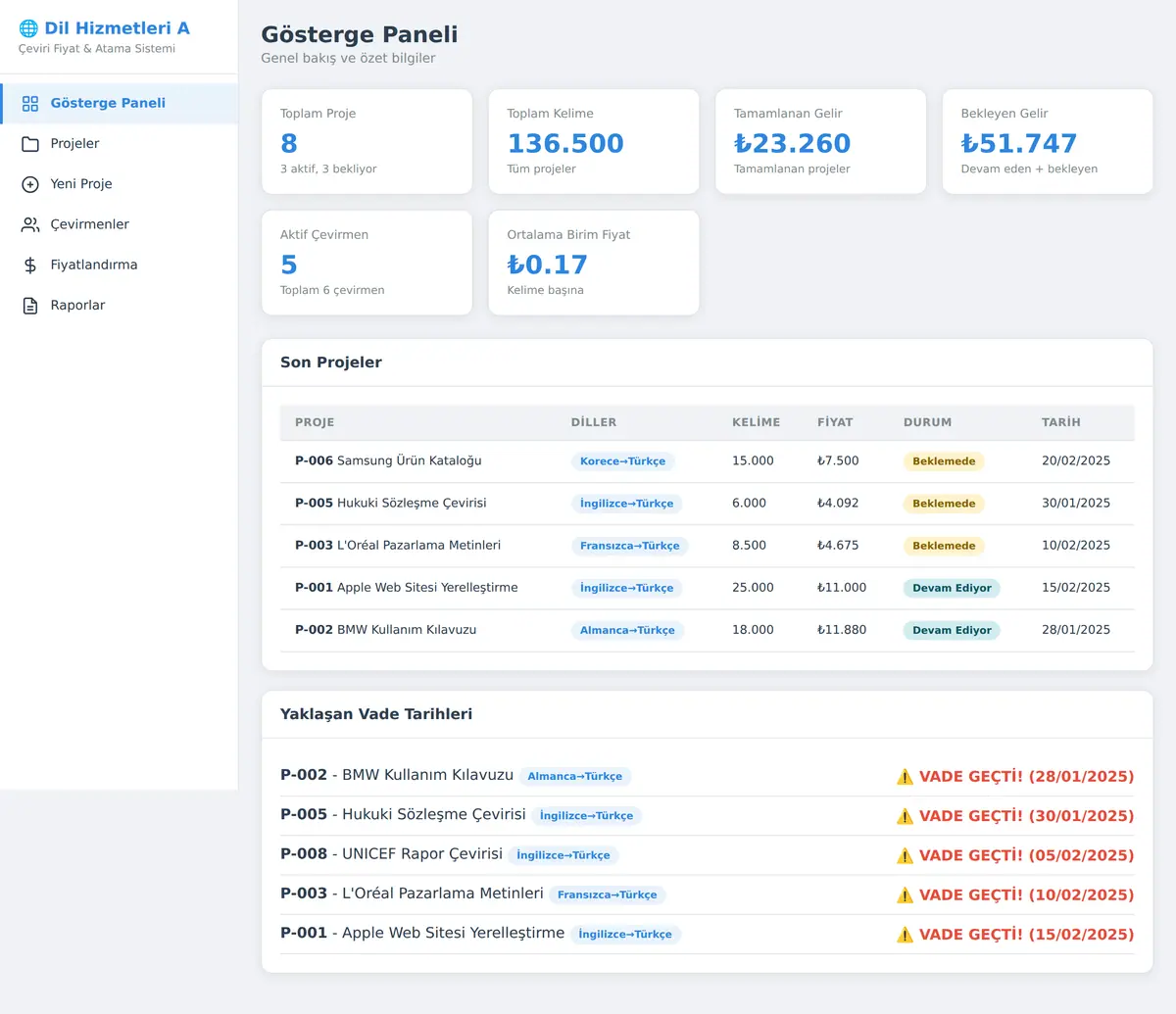Image resolution: width=1176 pixels, height=1014 pixels.
Task: Go to Projeler in the sidebar
Action: [x=119, y=144]
